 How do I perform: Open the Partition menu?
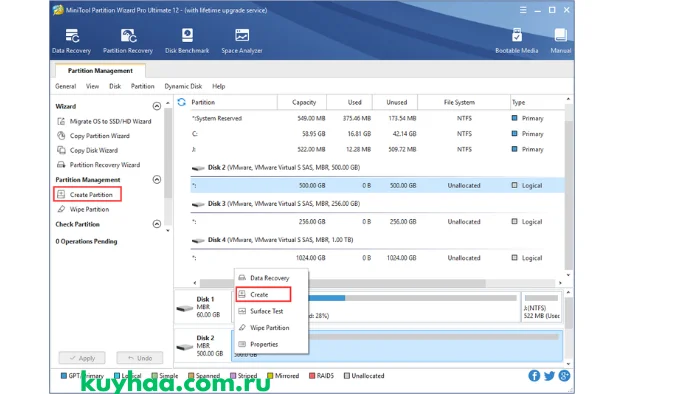[142, 86]
